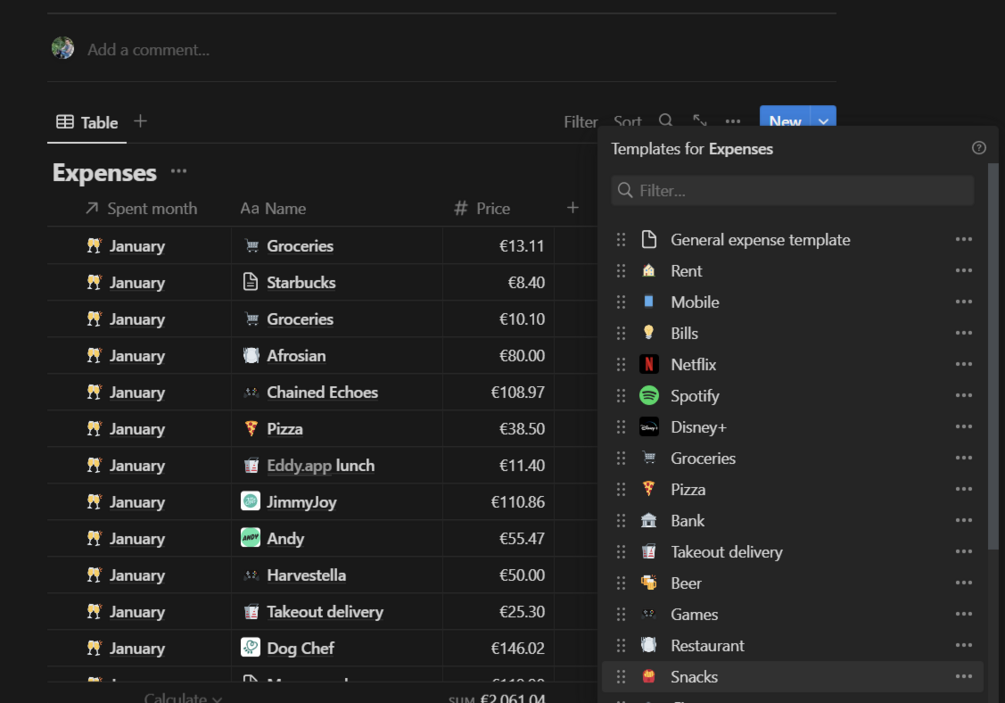
Task: Open the three-dot options in the database toolbar
Action: coord(733,121)
